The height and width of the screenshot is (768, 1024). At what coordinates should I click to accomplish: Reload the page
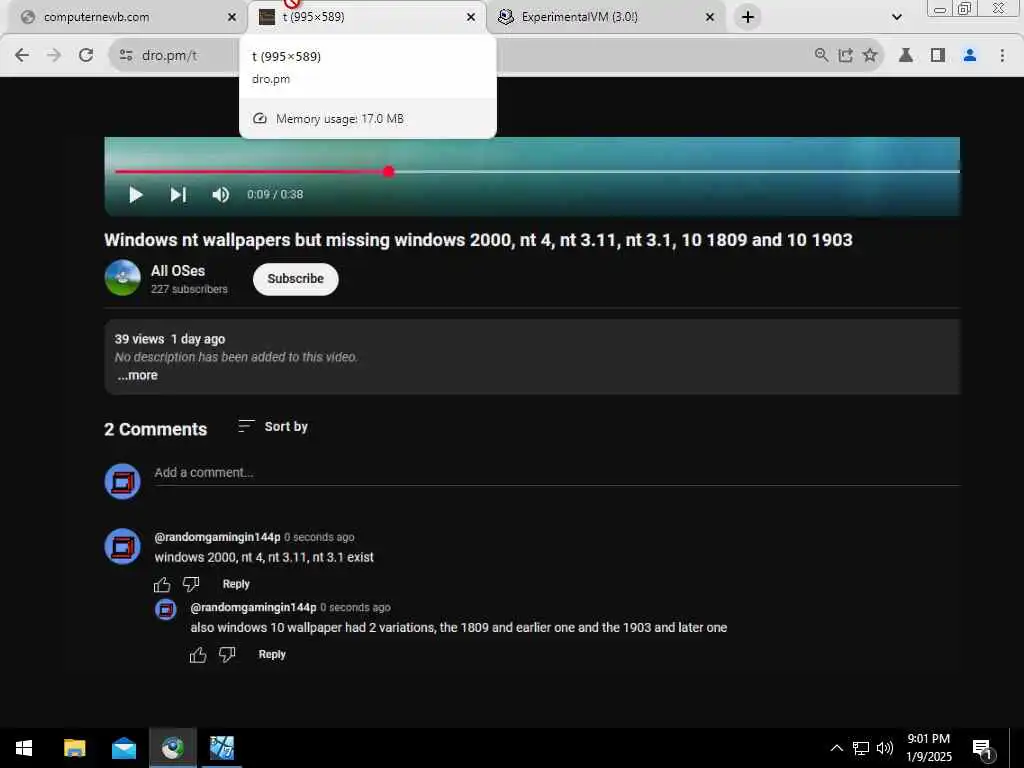pyautogui.click(x=86, y=55)
